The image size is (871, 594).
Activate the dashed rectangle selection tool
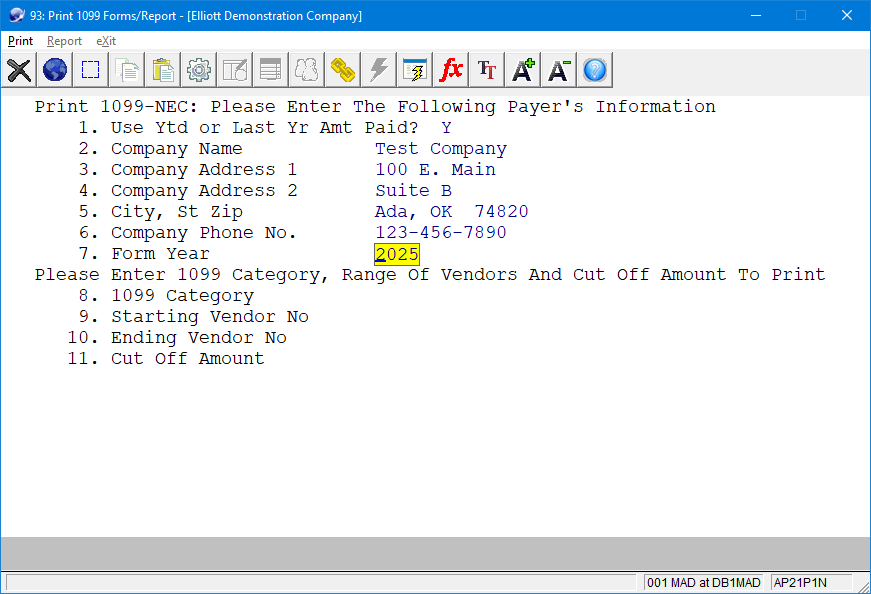(x=91, y=70)
